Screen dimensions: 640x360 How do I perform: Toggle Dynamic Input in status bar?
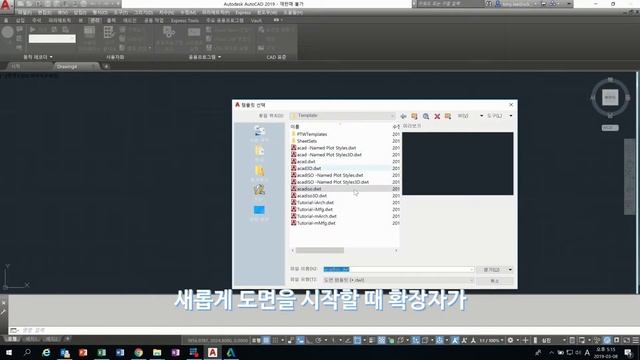pyautogui.click(x=300, y=340)
